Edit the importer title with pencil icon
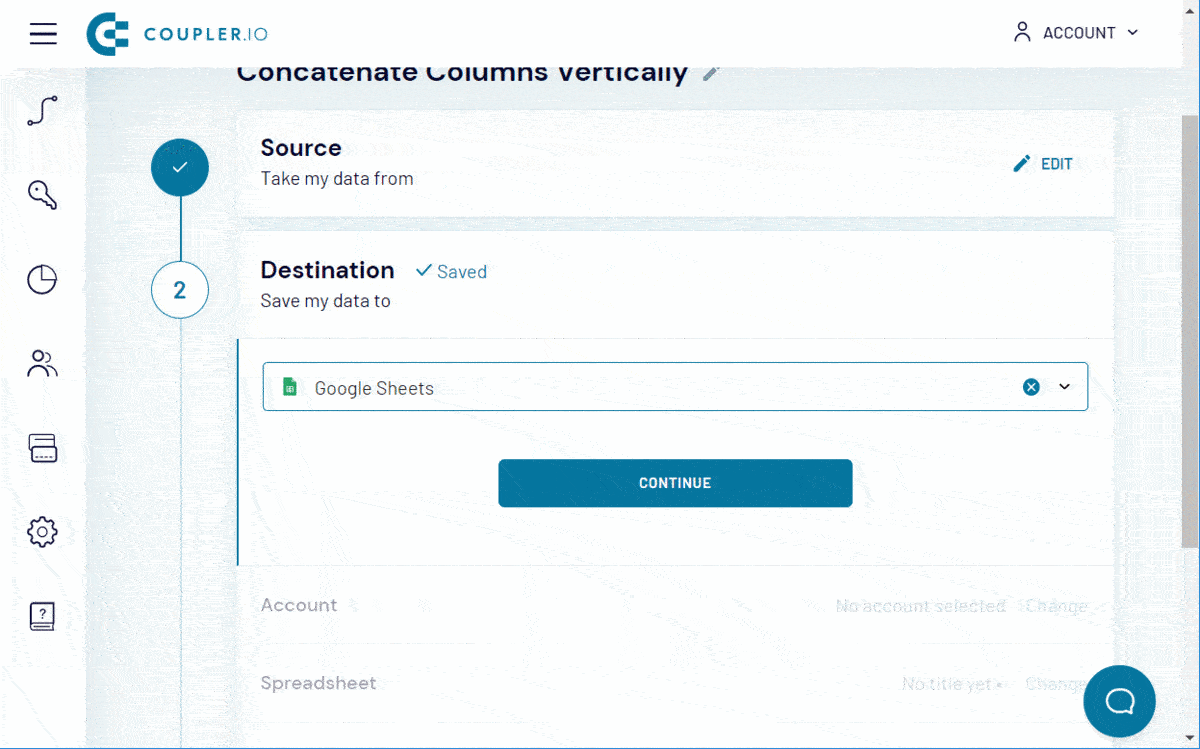Image resolution: width=1200 pixels, height=749 pixels. click(711, 73)
